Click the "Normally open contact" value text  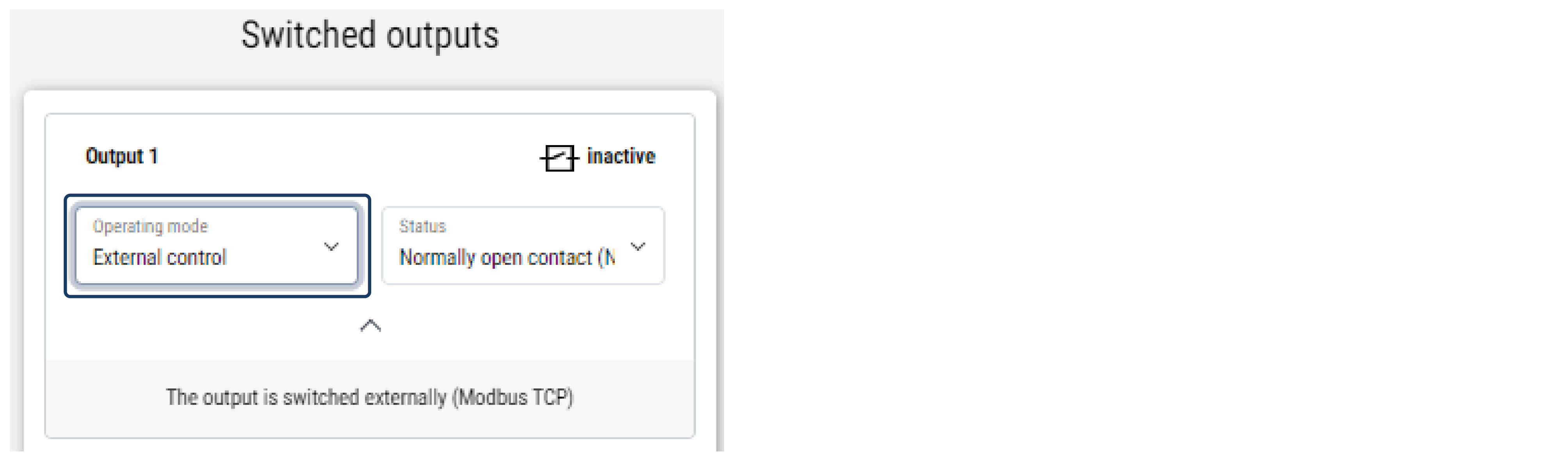506,257
